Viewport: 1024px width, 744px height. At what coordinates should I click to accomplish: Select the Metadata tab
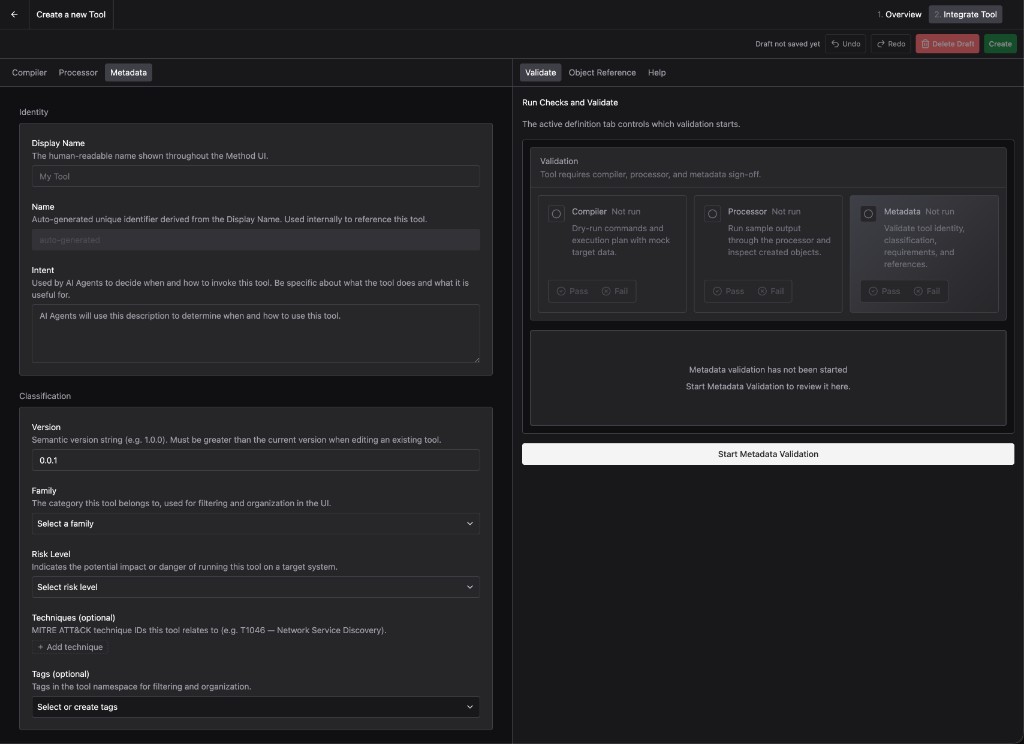point(128,73)
